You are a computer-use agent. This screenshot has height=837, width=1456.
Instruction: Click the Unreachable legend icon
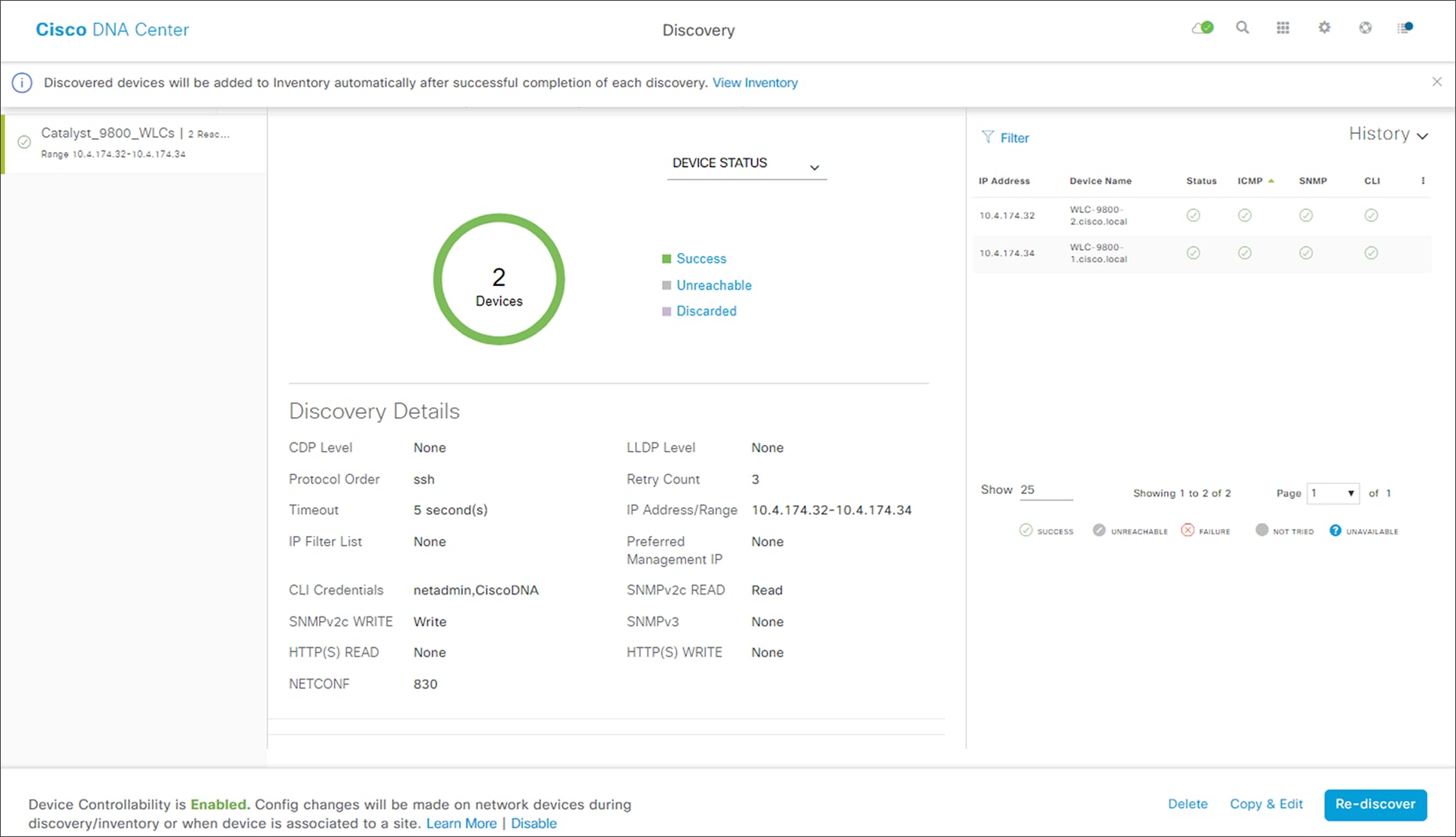[1099, 531]
